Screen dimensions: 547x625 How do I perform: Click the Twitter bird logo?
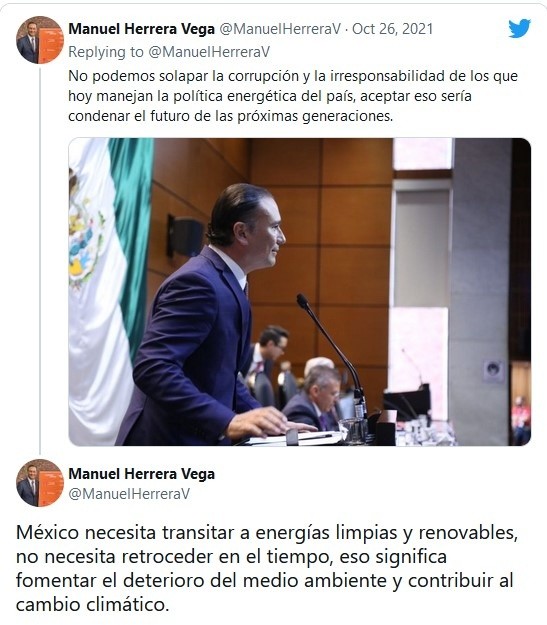[x=519, y=28]
